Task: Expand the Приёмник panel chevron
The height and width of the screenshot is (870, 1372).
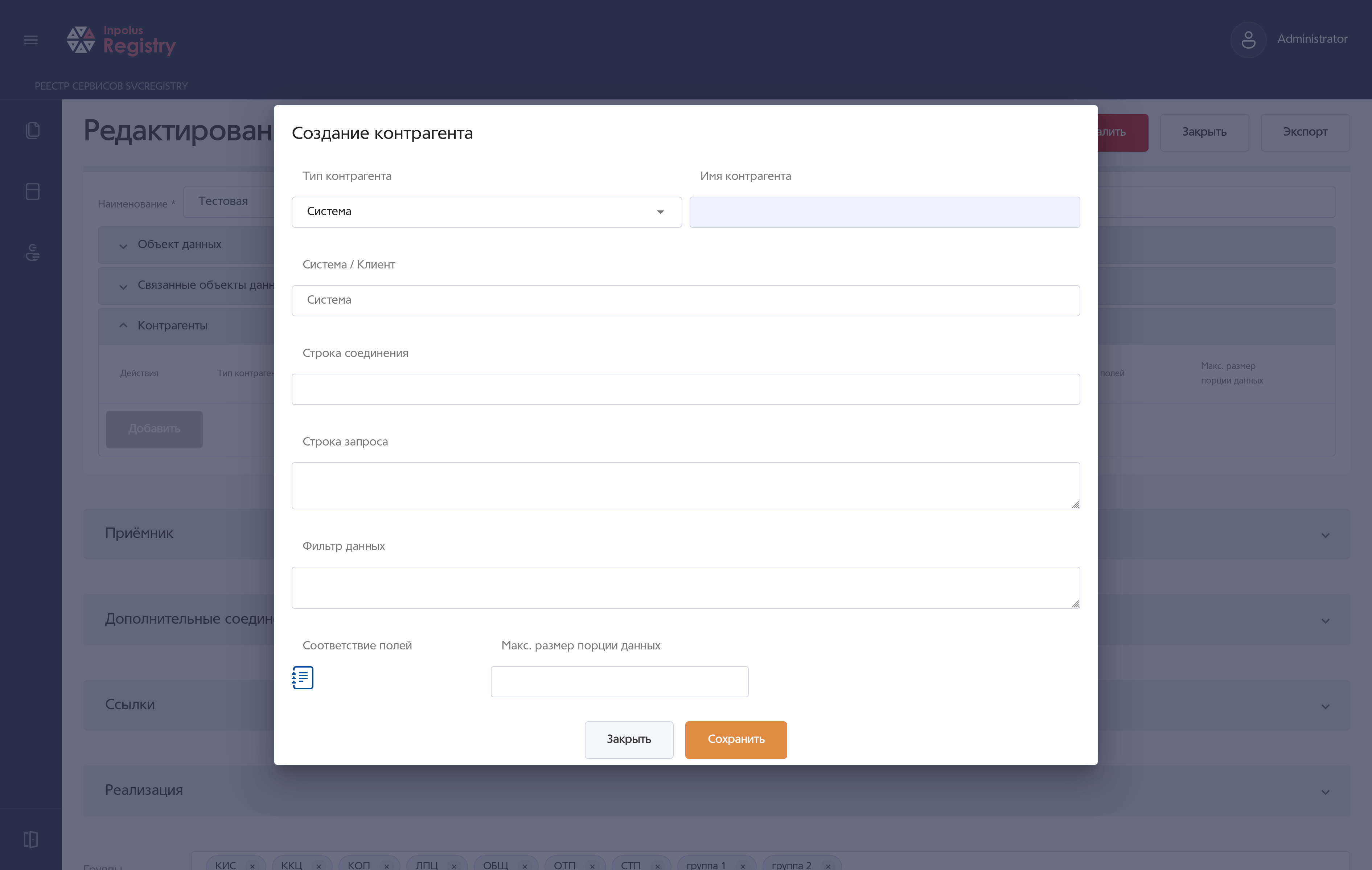Action: pyautogui.click(x=1325, y=535)
